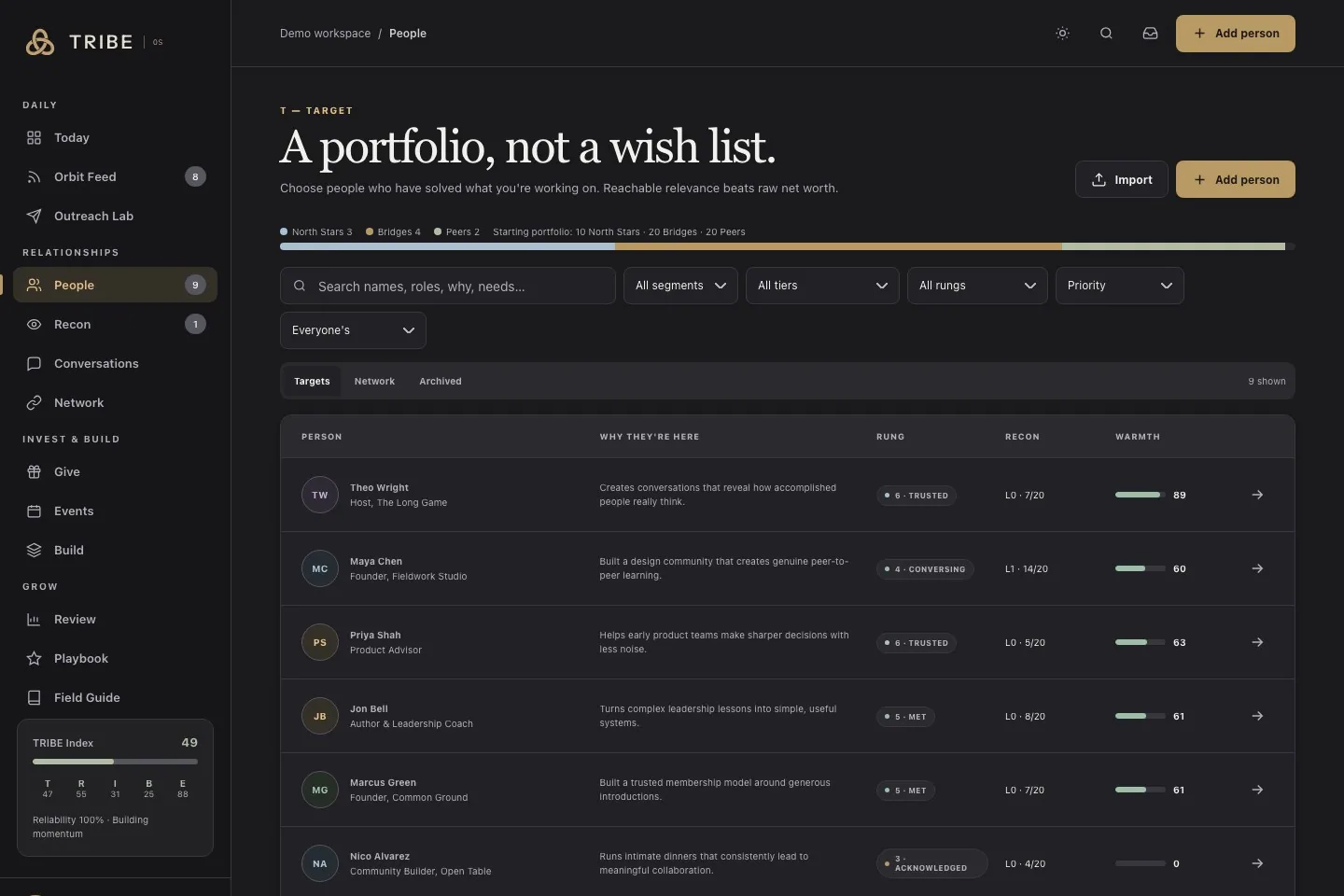Open Orbit Feed in the sidebar
Viewport: 1344px width, 896px height.
tap(115, 176)
